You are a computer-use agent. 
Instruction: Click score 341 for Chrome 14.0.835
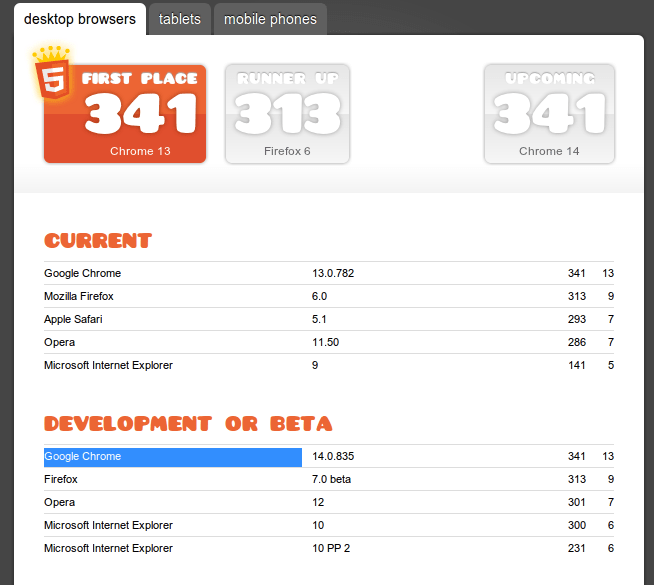point(576,456)
